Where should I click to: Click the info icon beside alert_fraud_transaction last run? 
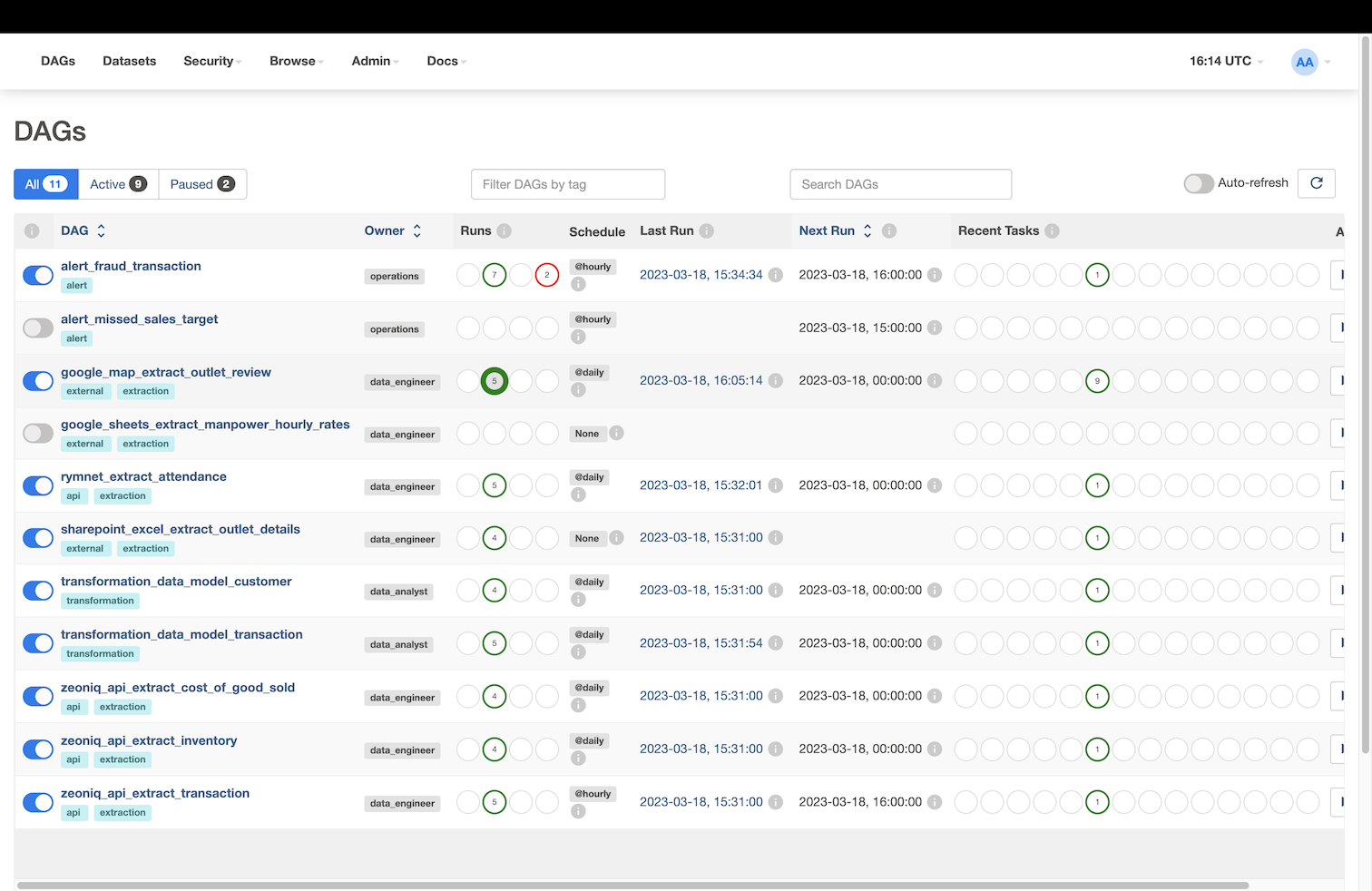[776, 275]
